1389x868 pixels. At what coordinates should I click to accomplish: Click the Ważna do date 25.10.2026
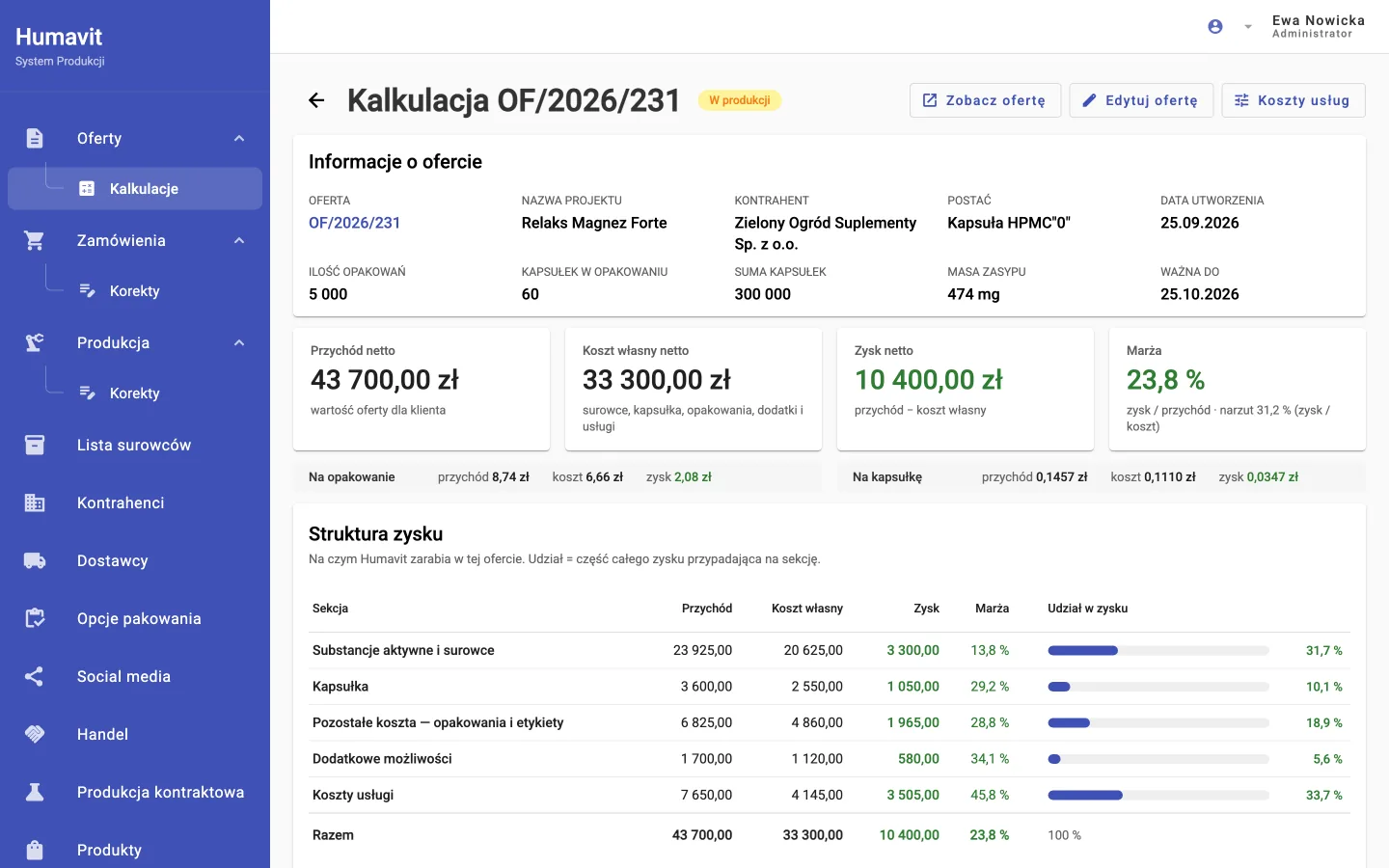[x=1200, y=294]
